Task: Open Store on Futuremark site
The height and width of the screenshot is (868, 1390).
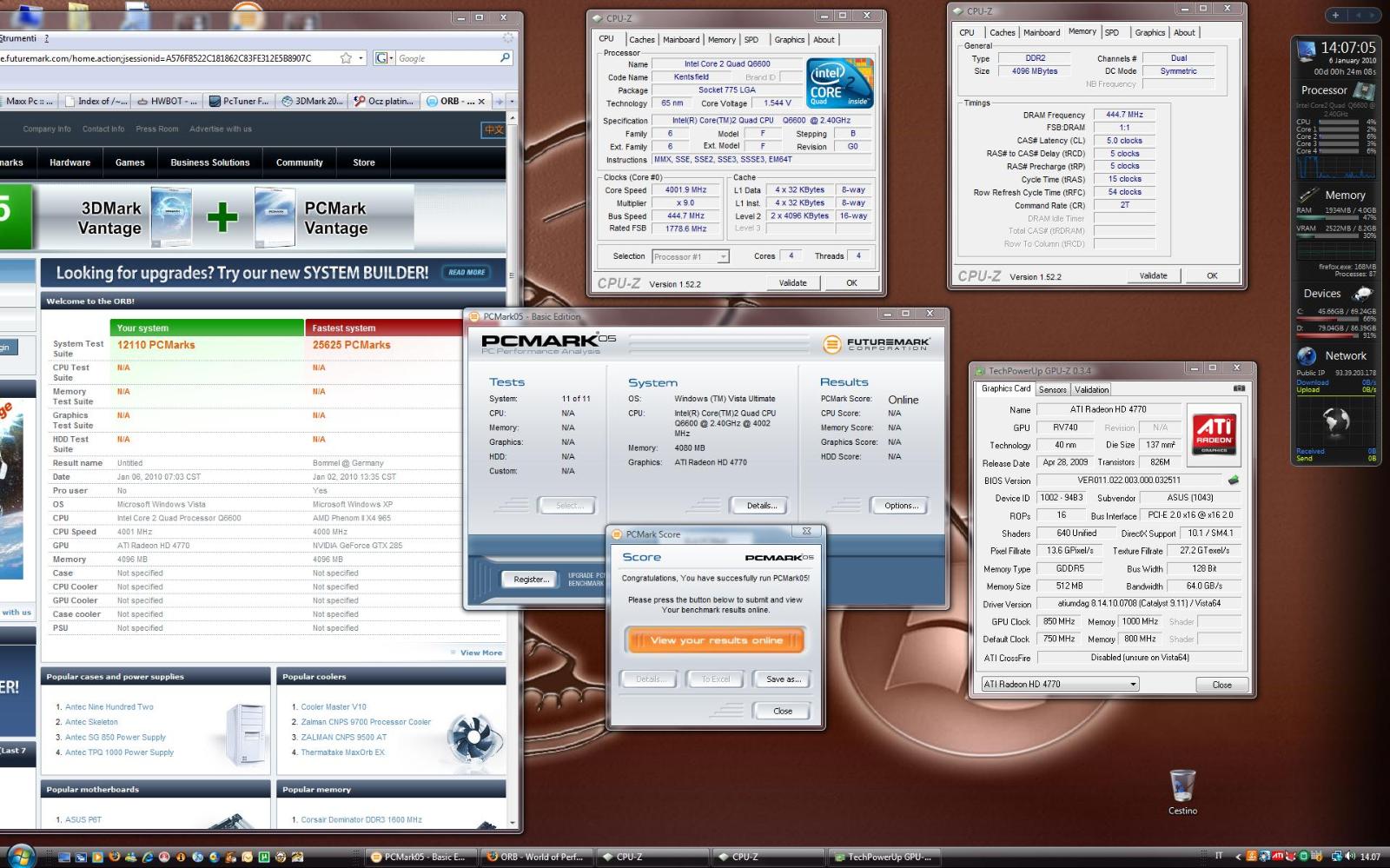Action: click(x=364, y=162)
